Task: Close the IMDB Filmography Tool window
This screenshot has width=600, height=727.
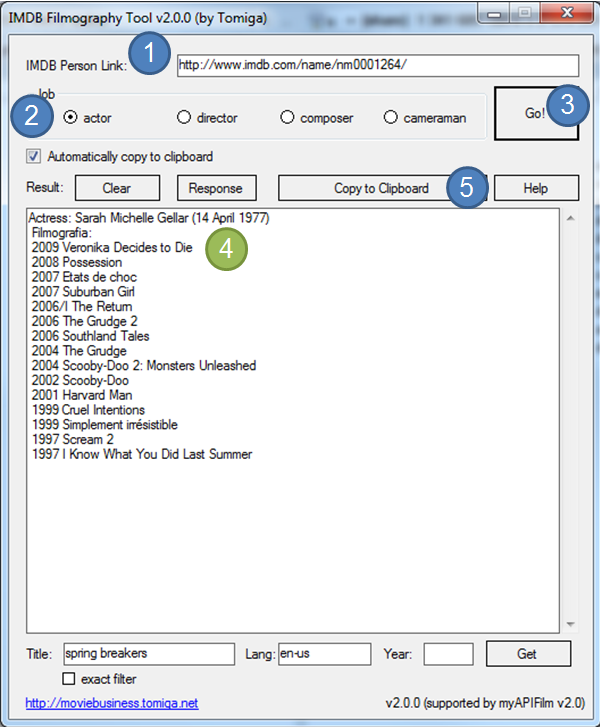Action: click(x=567, y=13)
